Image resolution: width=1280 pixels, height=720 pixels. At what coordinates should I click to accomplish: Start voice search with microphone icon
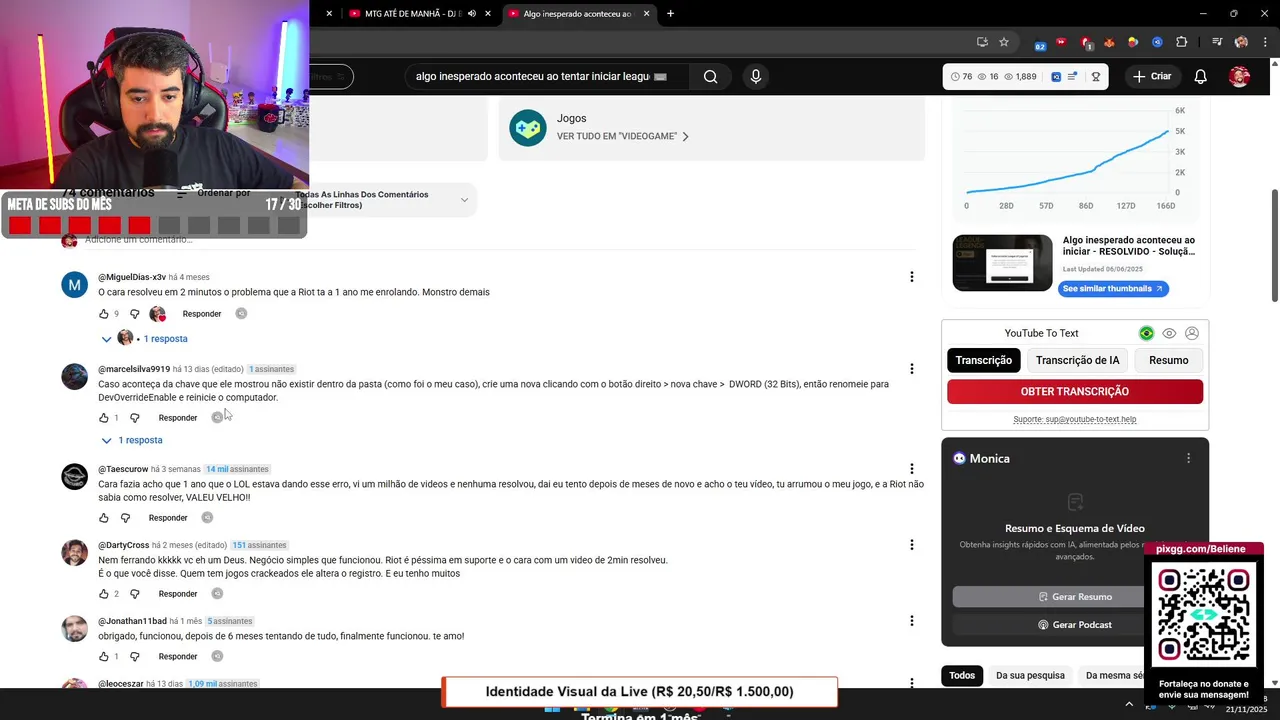(756, 77)
